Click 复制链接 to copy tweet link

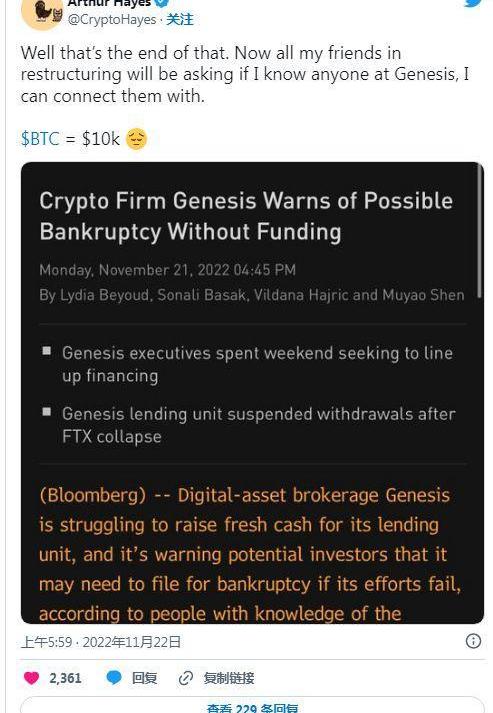pyautogui.click(x=228, y=678)
